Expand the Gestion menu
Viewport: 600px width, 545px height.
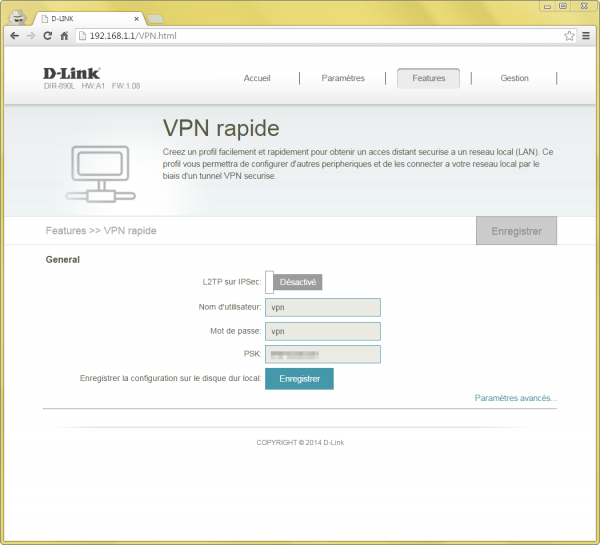pos(514,78)
